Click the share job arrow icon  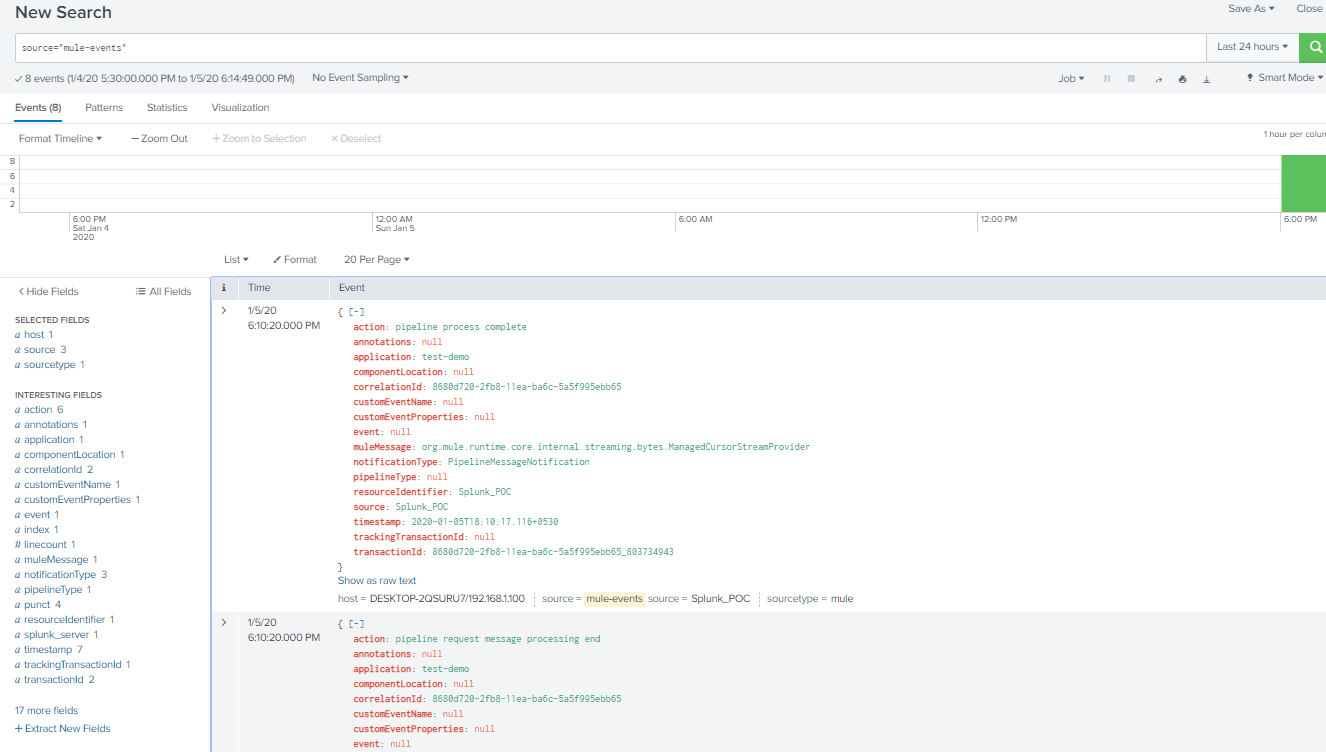click(1159, 79)
